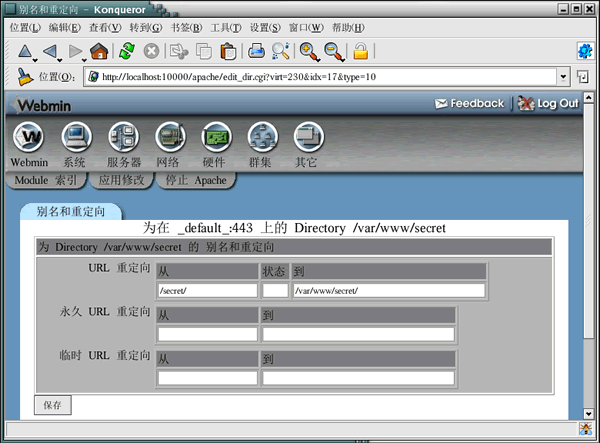
Task: Click the vertical scrollbar down arrow
Action: tap(589, 414)
